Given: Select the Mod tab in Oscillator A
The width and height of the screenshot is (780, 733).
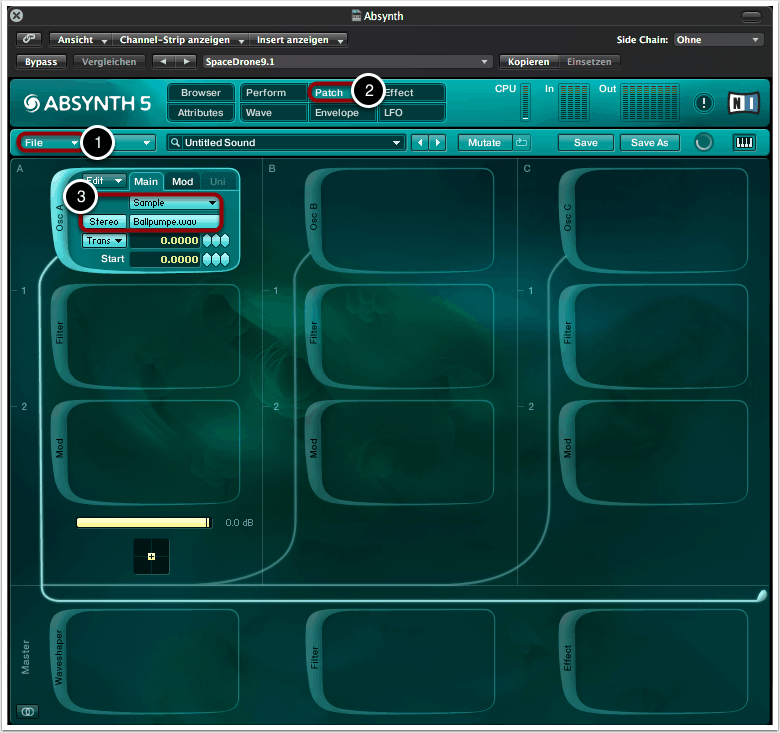Looking at the screenshot, I should click(182, 182).
